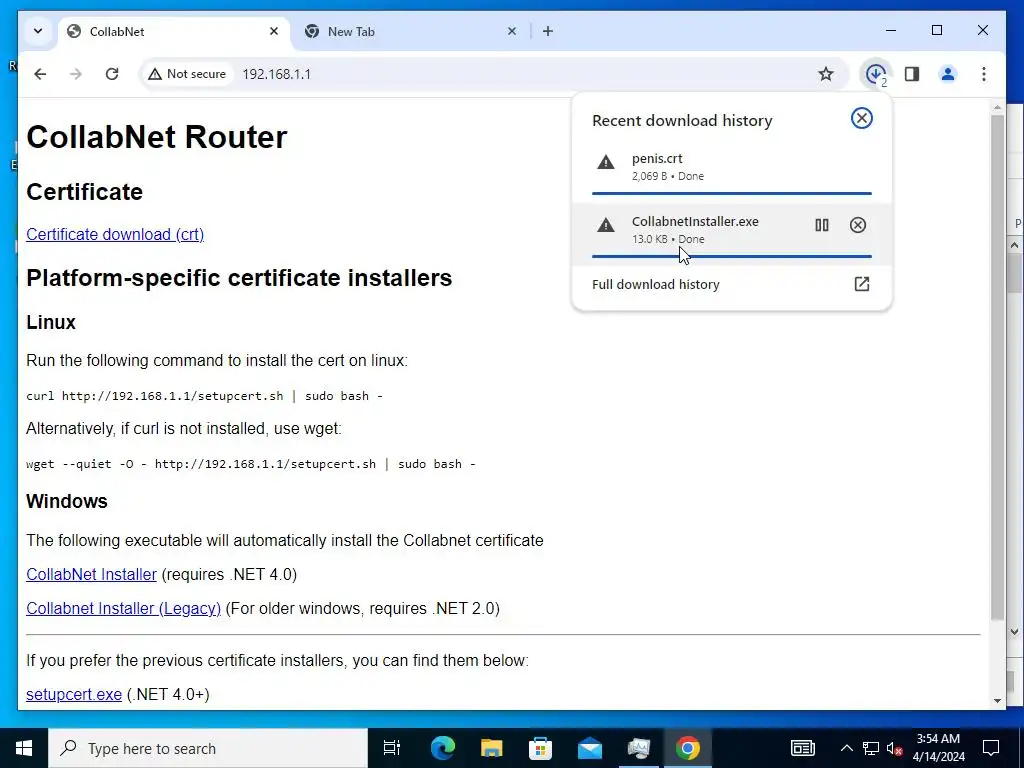This screenshot has width=1024, height=768.
Task: Click the muted volume tray icon
Action: [895, 748]
